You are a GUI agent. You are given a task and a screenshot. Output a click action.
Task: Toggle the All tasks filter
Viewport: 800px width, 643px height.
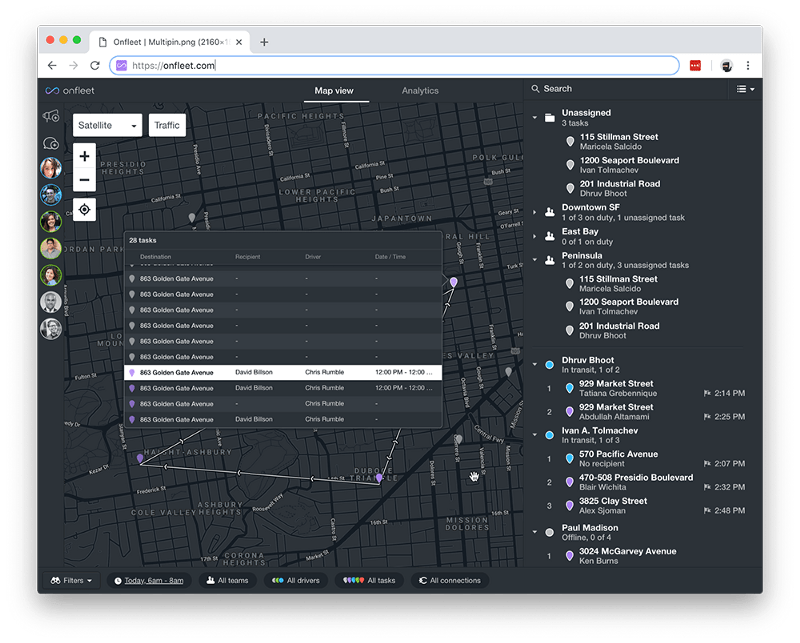pyautogui.click(x=369, y=580)
